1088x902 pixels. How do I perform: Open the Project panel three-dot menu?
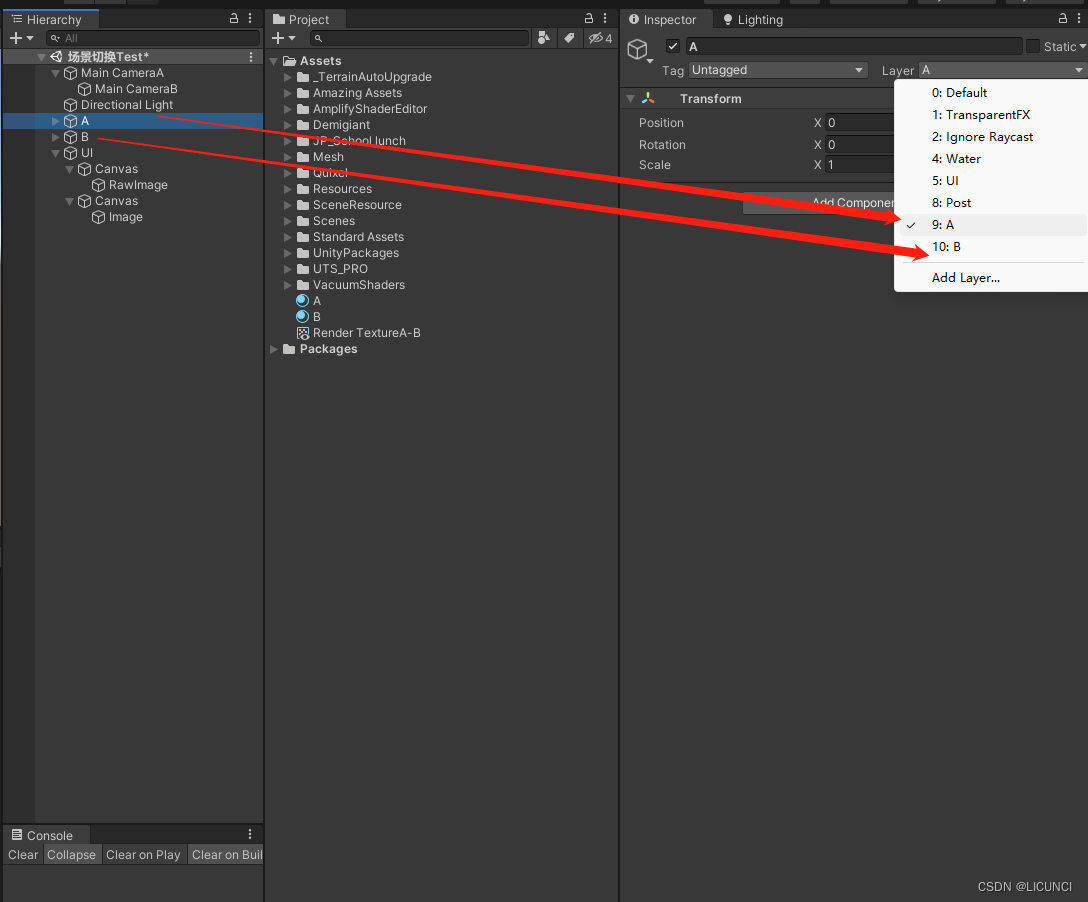(x=604, y=18)
